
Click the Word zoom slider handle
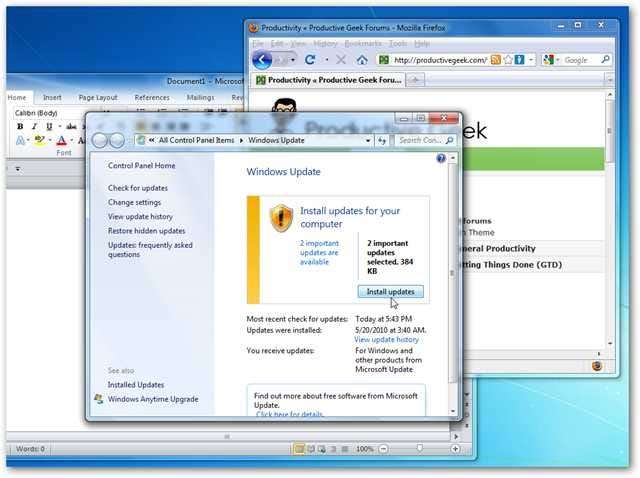[419, 449]
